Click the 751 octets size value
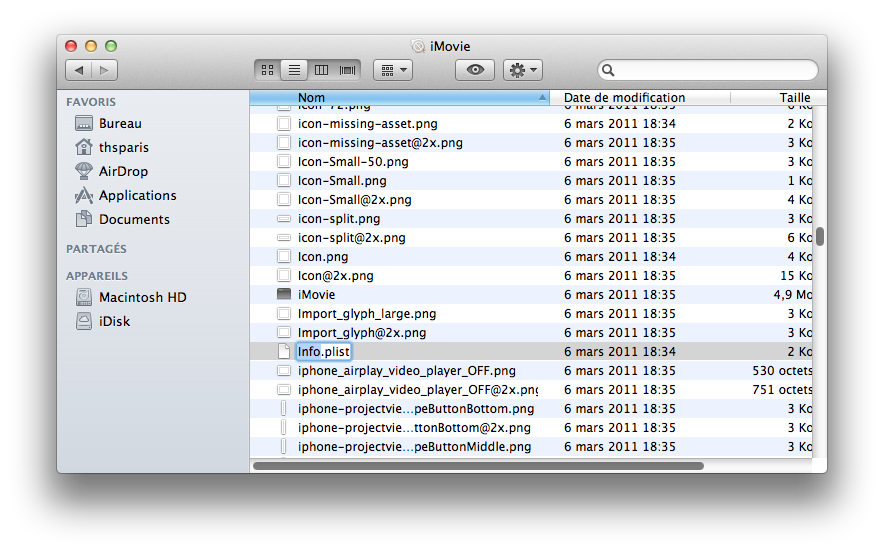The width and height of the screenshot is (884, 552). (x=782, y=390)
